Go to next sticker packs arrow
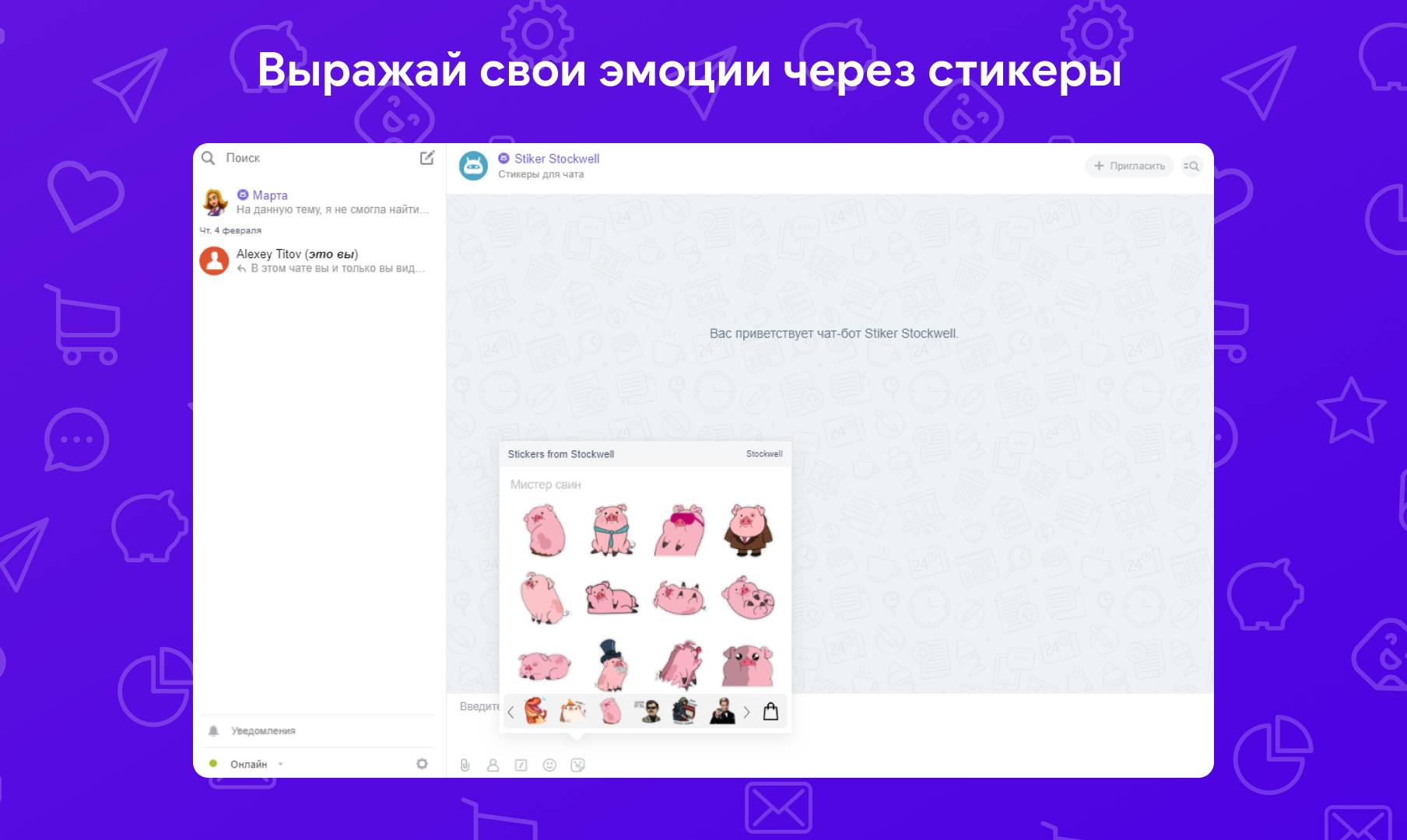 pyautogui.click(x=747, y=712)
